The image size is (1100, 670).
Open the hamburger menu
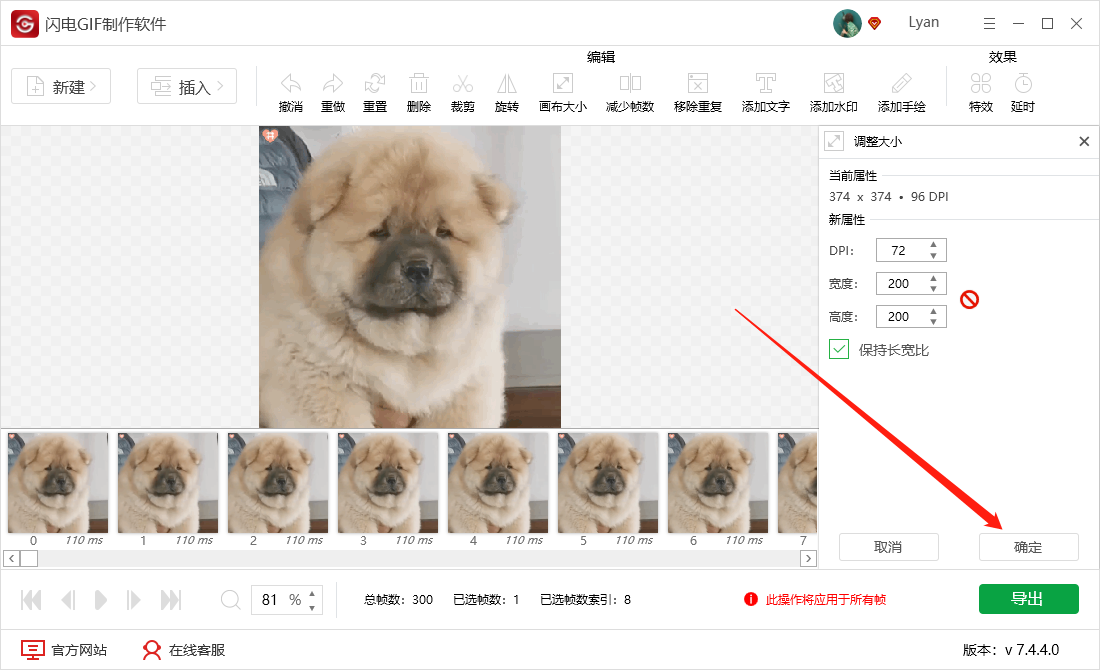pyautogui.click(x=989, y=22)
